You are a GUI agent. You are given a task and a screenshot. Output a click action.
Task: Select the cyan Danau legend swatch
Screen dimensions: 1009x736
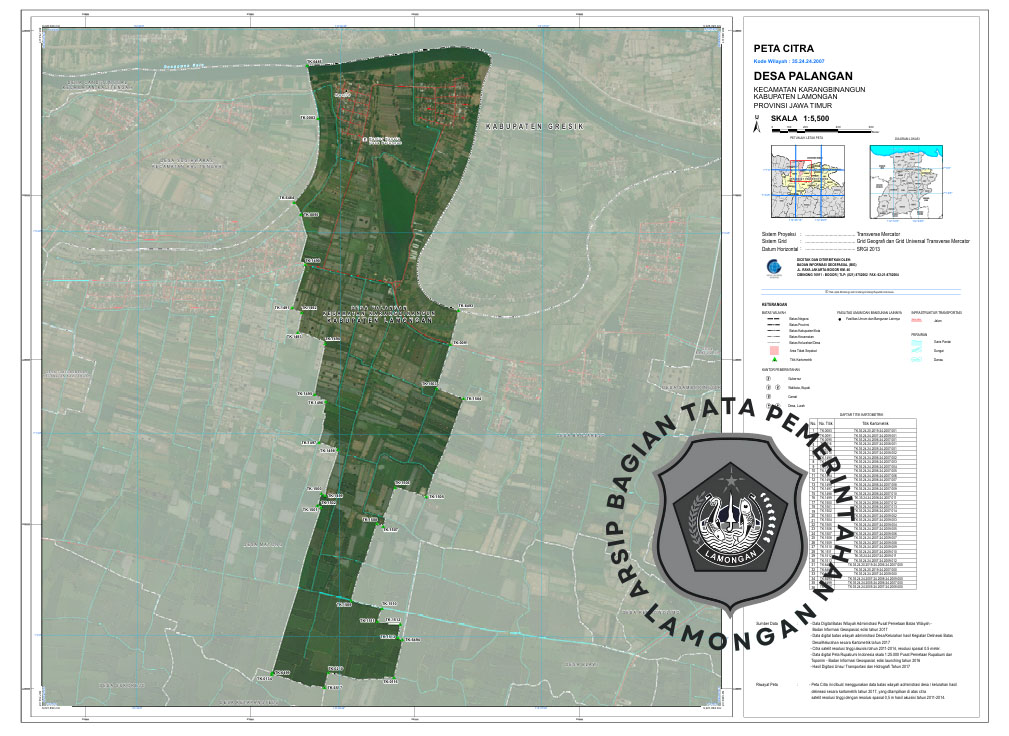click(x=917, y=359)
